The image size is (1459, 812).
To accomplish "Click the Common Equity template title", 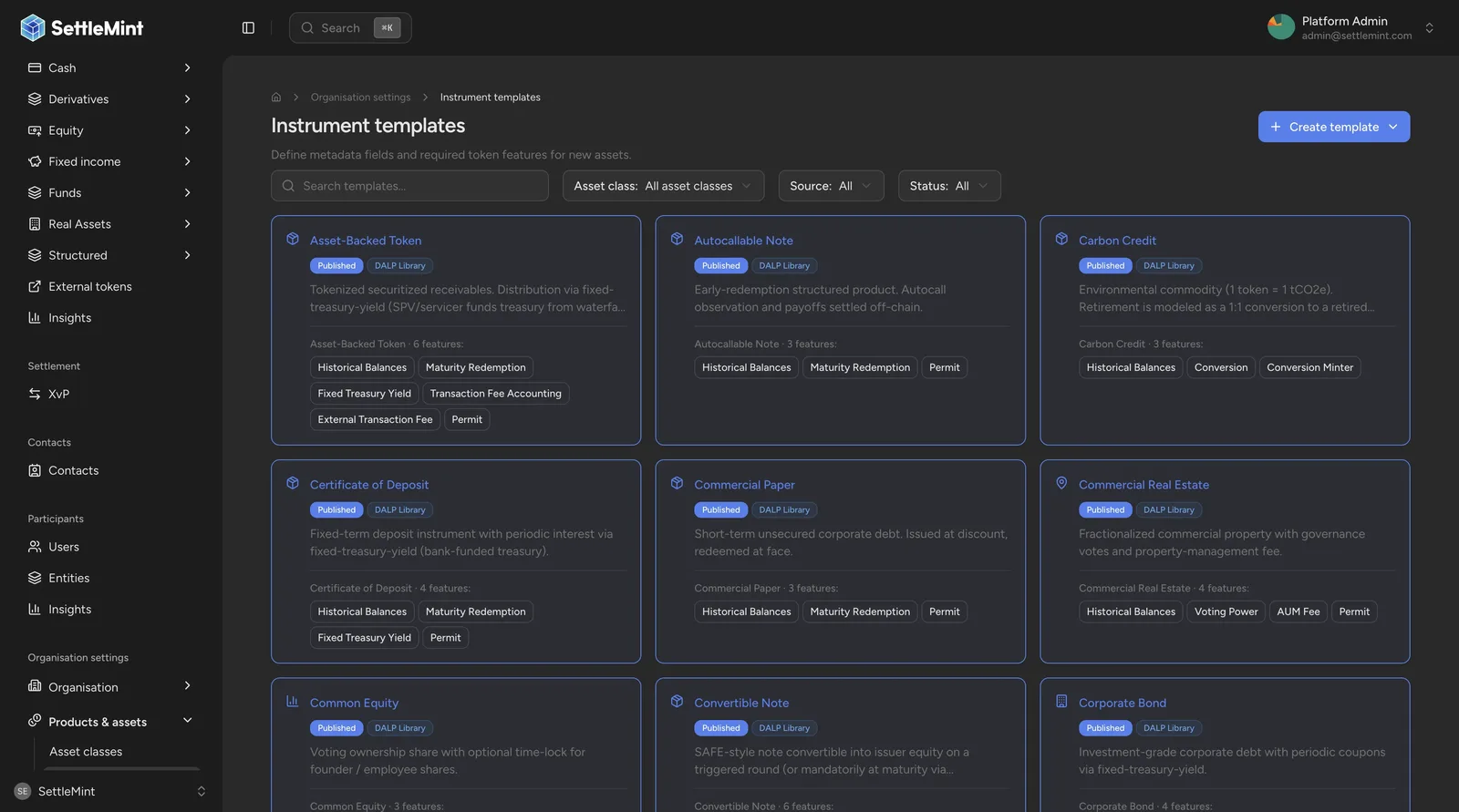I will 354,703.
